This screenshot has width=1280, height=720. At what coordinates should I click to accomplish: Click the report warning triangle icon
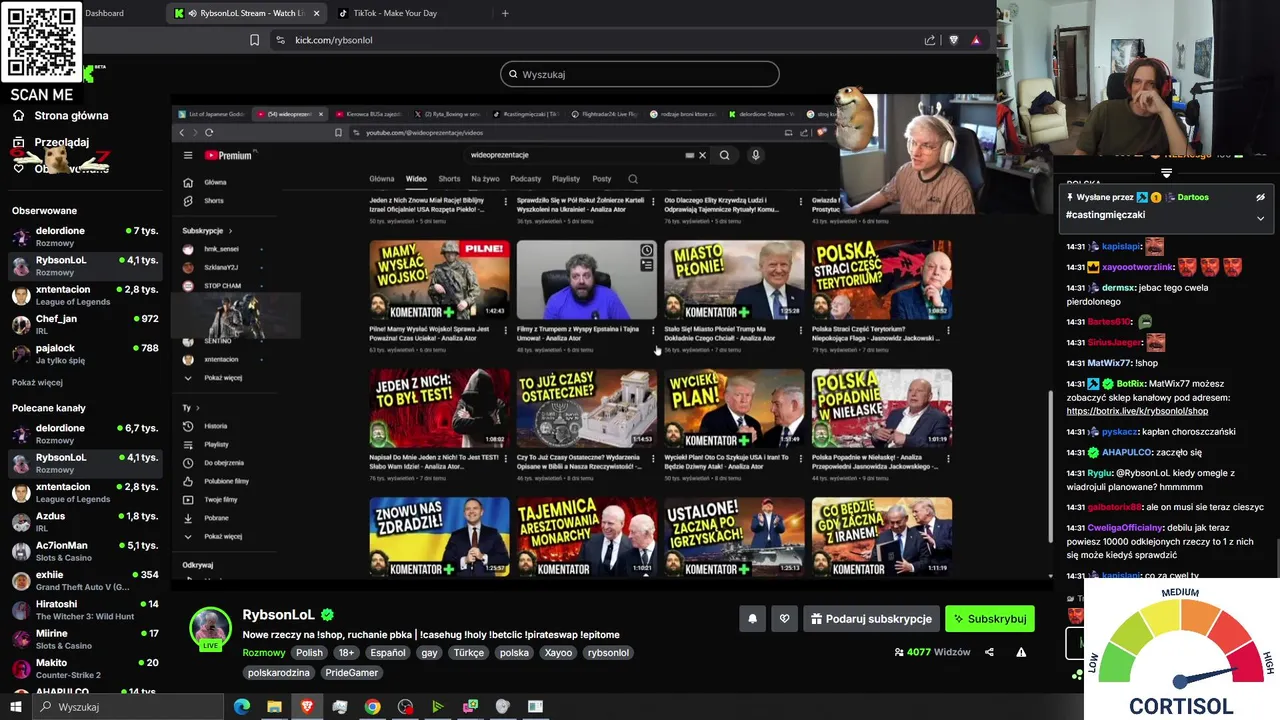[1021, 652]
